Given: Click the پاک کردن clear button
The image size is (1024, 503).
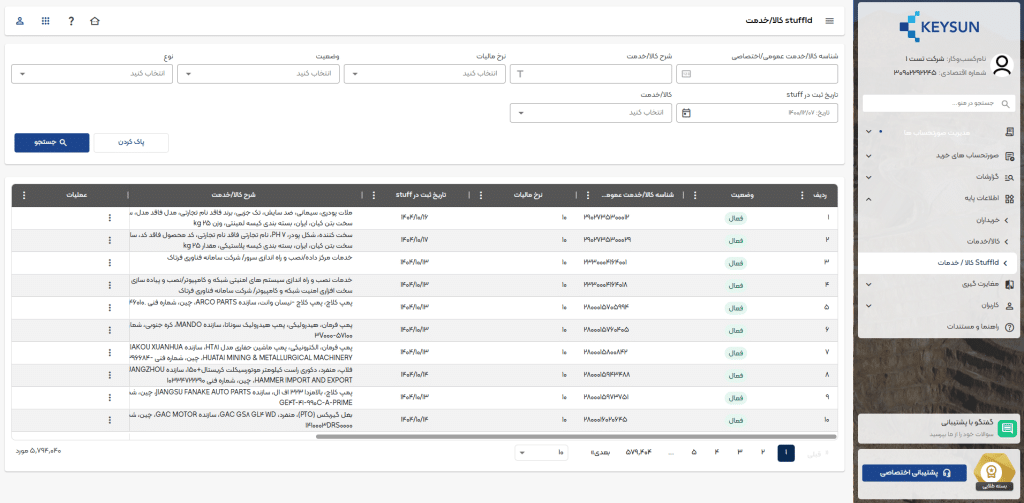Looking at the screenshot, I should point(131,143).
